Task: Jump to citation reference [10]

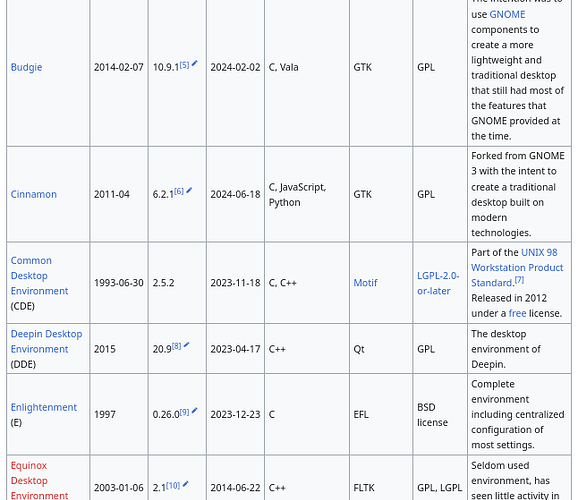Action: point(173,485)
